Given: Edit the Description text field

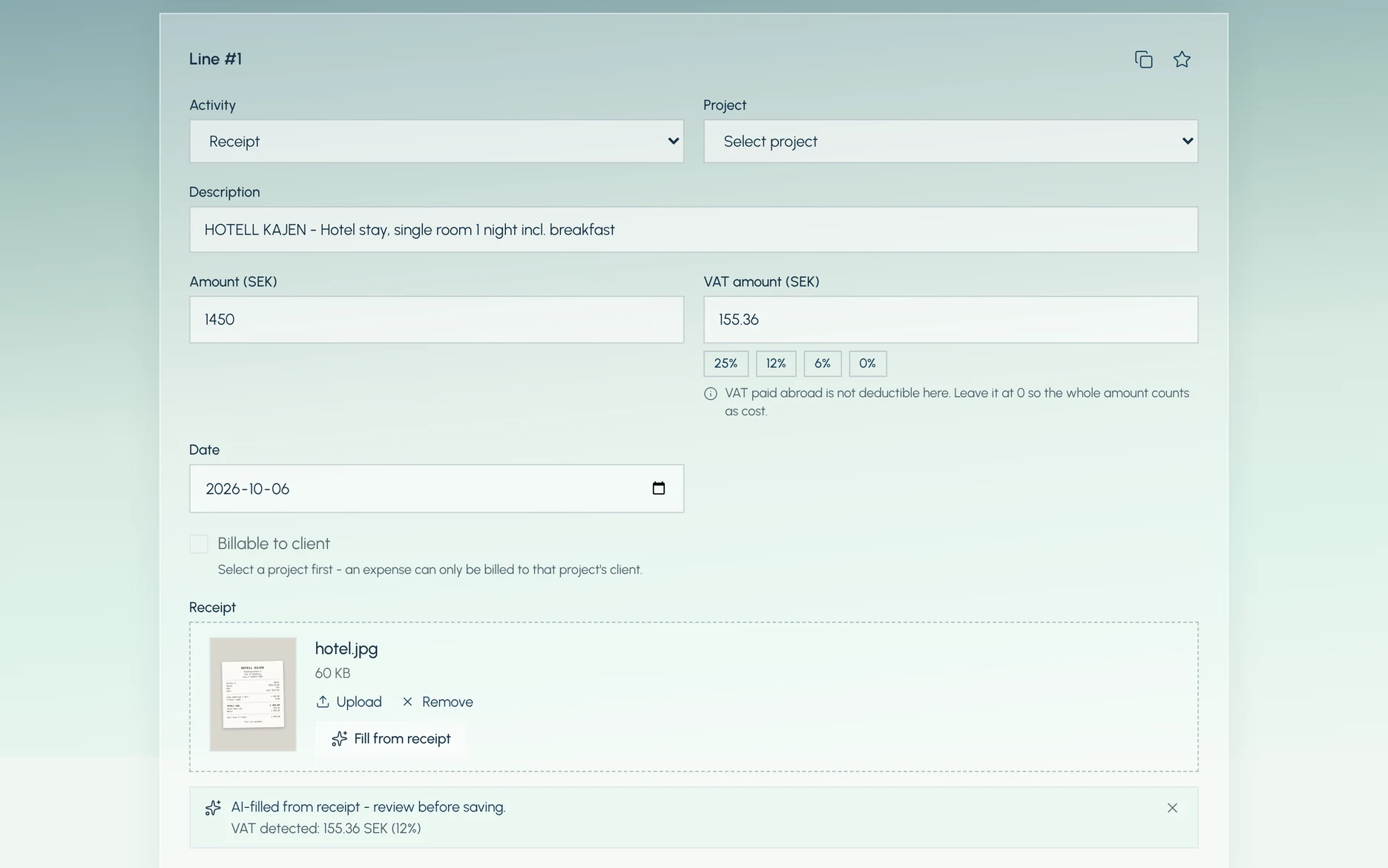Looking at the screenshot, I should (x=694, y=229).
